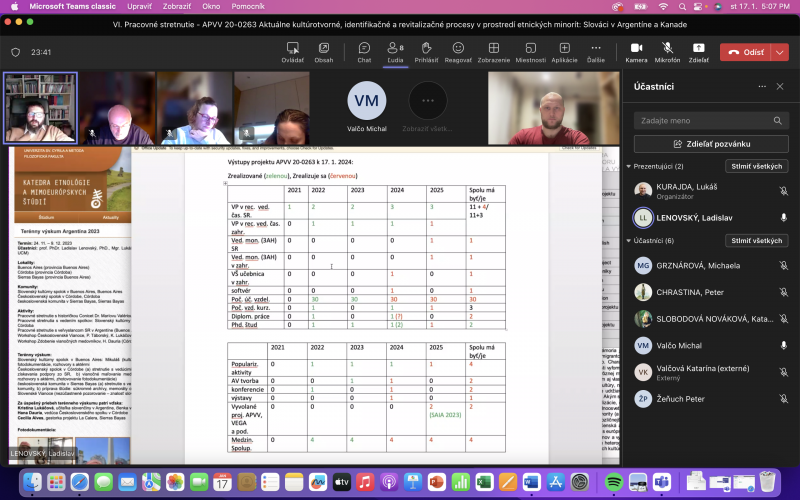Screen dimensions: 800x500
Task: Unmute the Mikrofón microphone
Action: click(667, 49)
